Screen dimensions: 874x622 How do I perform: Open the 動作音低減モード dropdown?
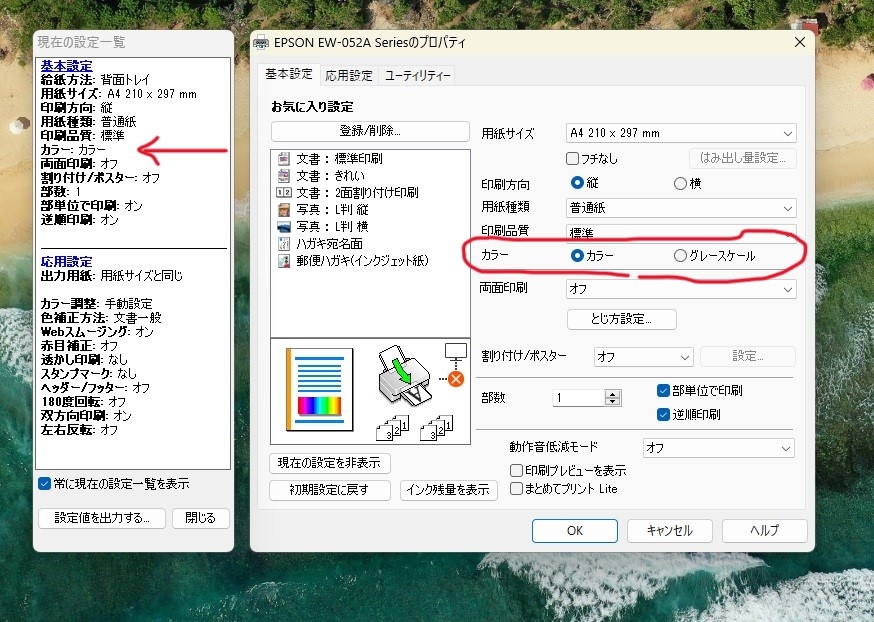point(718,448)
